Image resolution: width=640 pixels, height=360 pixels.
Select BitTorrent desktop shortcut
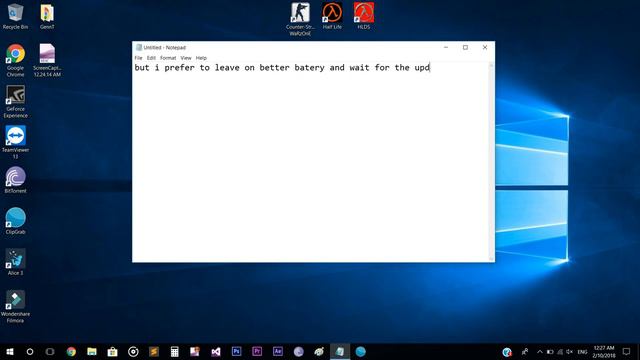coord(16,180)
